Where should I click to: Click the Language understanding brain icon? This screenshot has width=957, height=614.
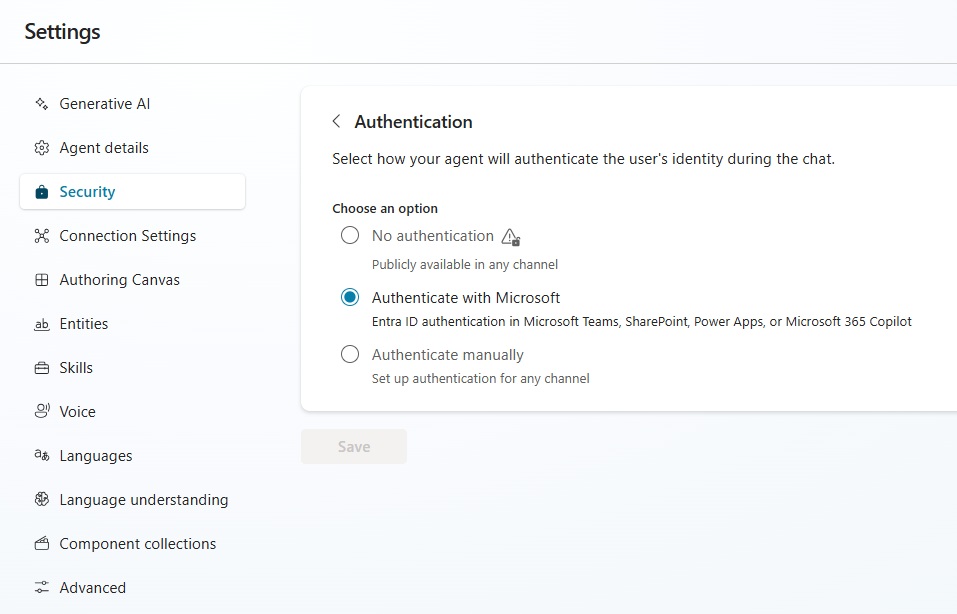tap(41, 500)
